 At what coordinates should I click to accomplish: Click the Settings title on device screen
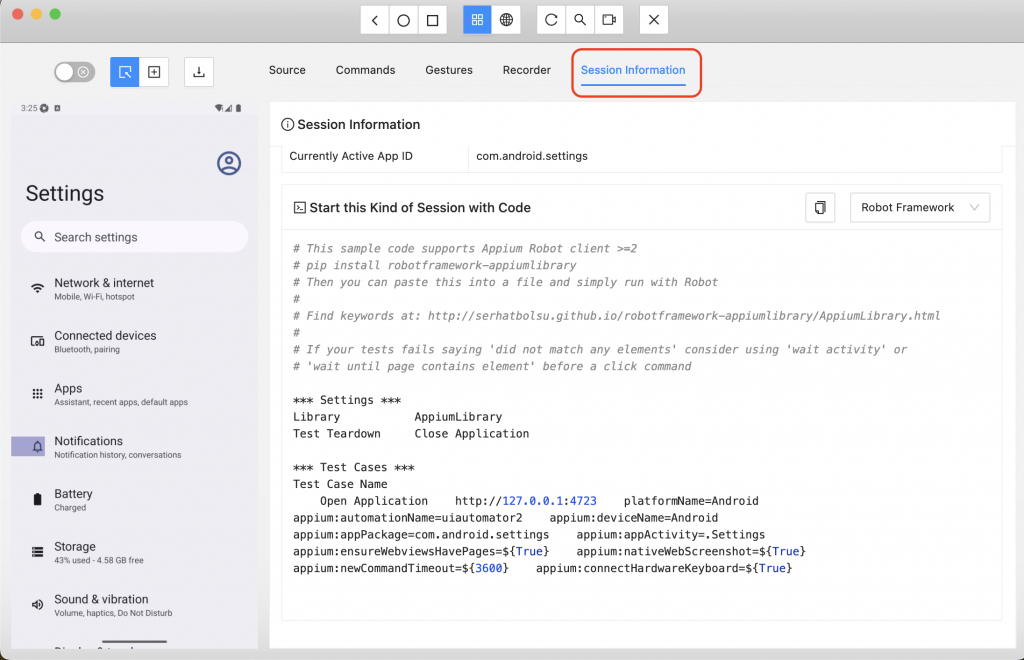point(65,193)
